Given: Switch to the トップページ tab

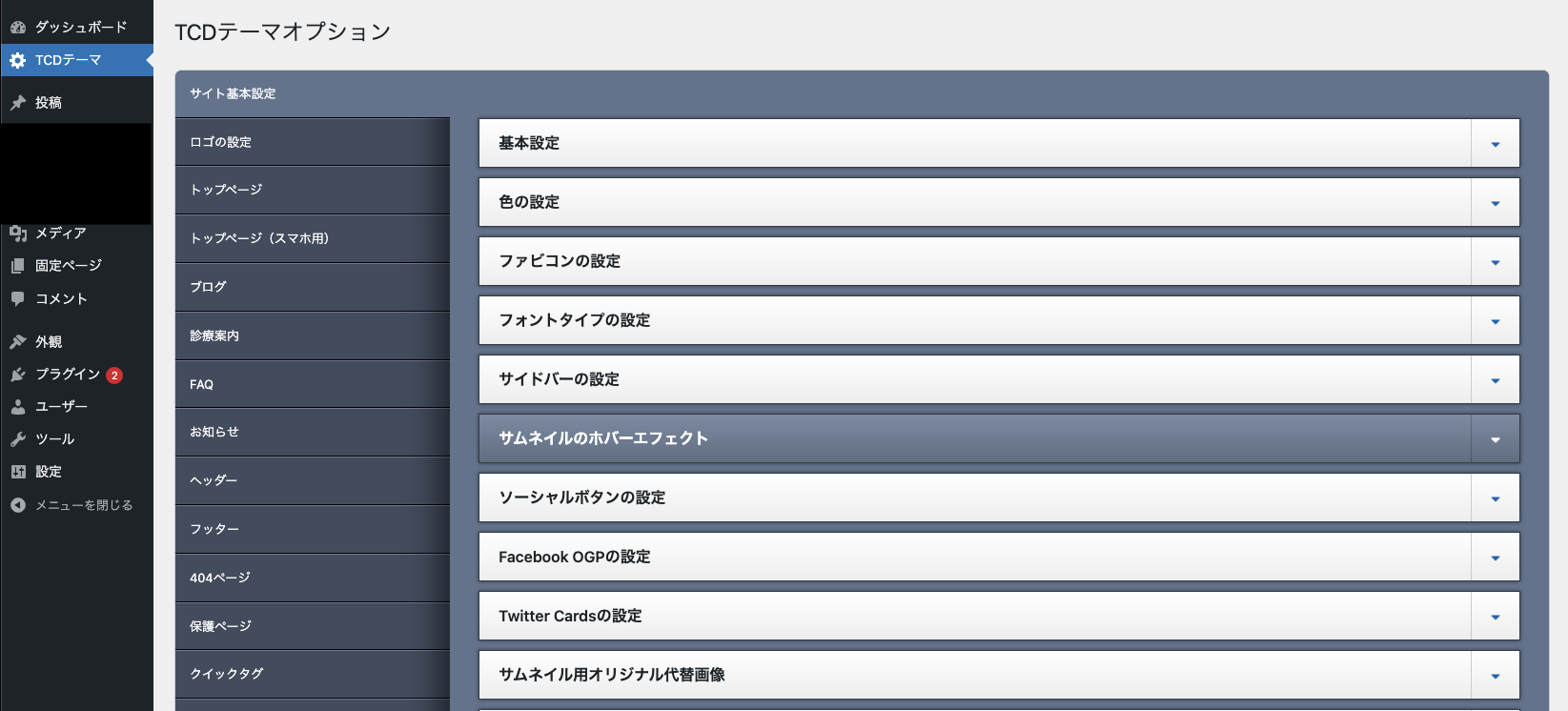Looking at the screenshot, I should (x=313, y=190).
